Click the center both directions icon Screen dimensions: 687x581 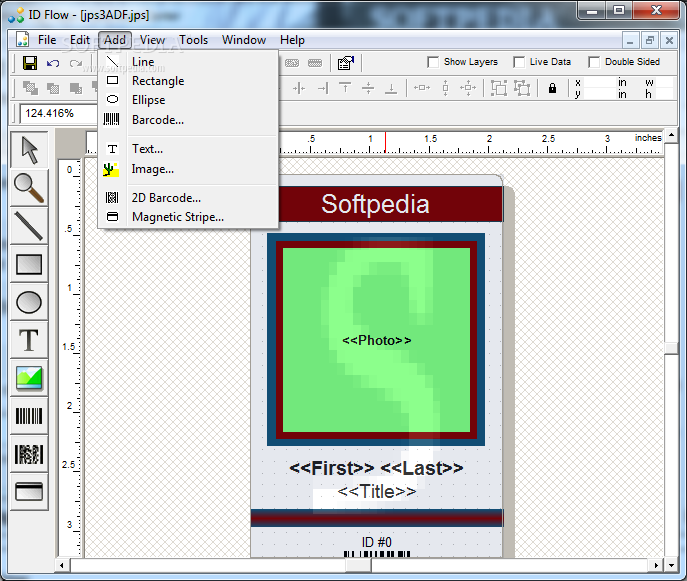[468, 88]
